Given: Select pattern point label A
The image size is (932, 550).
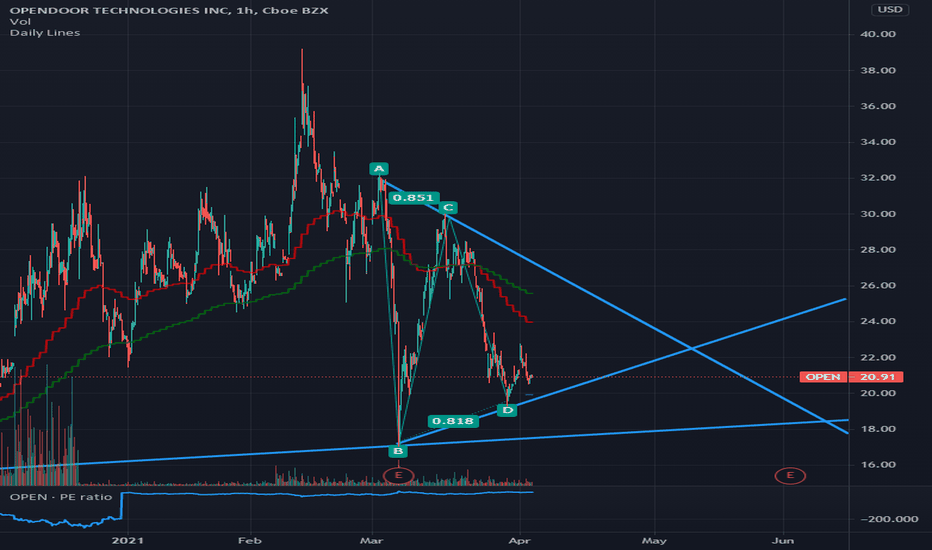Looking at the screenshot, I should point(379,169).
